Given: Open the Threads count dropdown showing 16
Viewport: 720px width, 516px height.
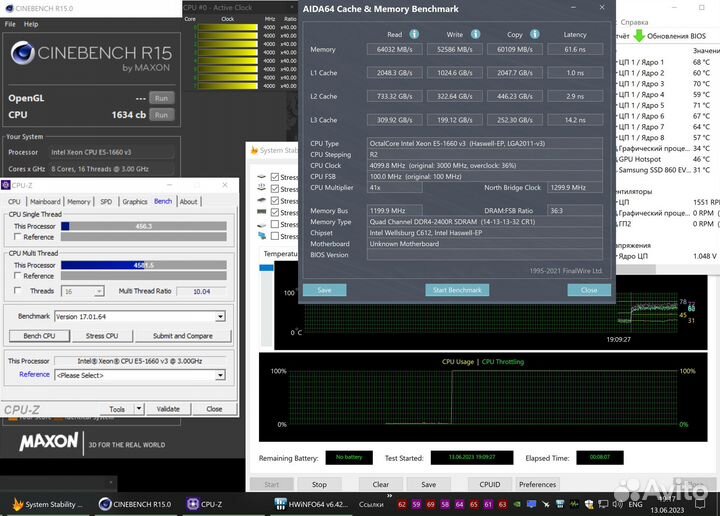Looking at the screenshot, I should (99, 291).
